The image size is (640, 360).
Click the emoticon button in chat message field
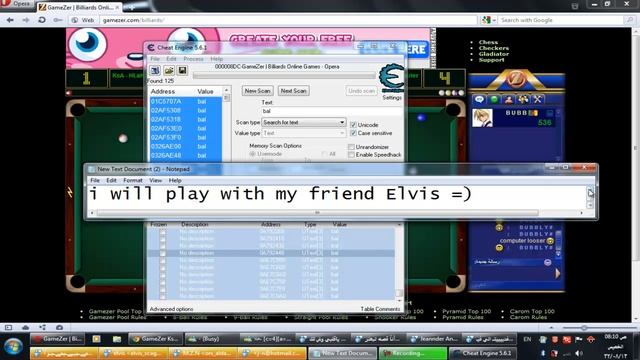(548, 262)
